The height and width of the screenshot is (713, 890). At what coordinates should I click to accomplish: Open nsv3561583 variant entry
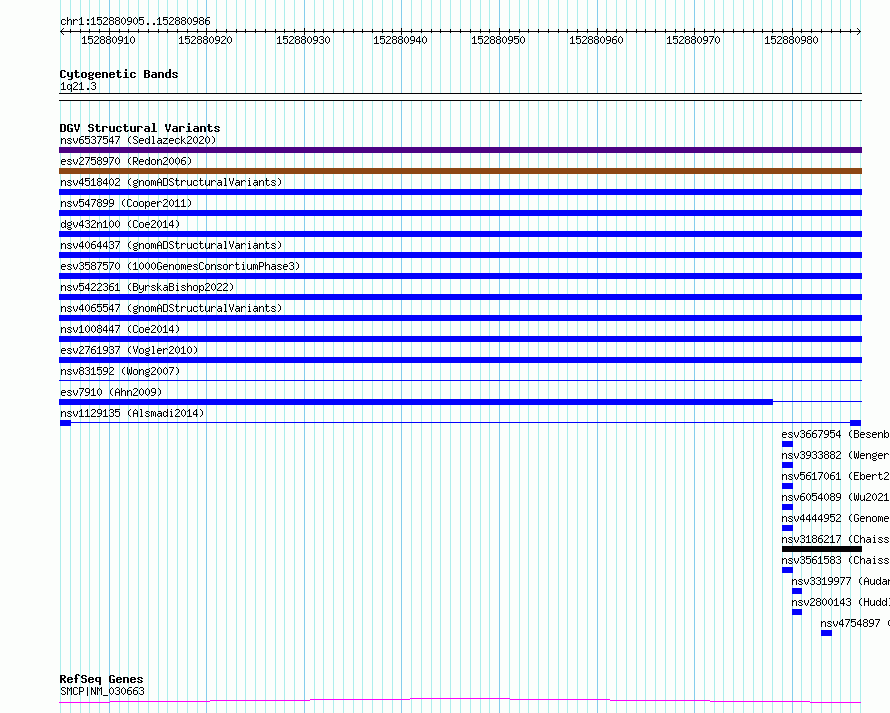pyautogui.click(x=836, y=560)
